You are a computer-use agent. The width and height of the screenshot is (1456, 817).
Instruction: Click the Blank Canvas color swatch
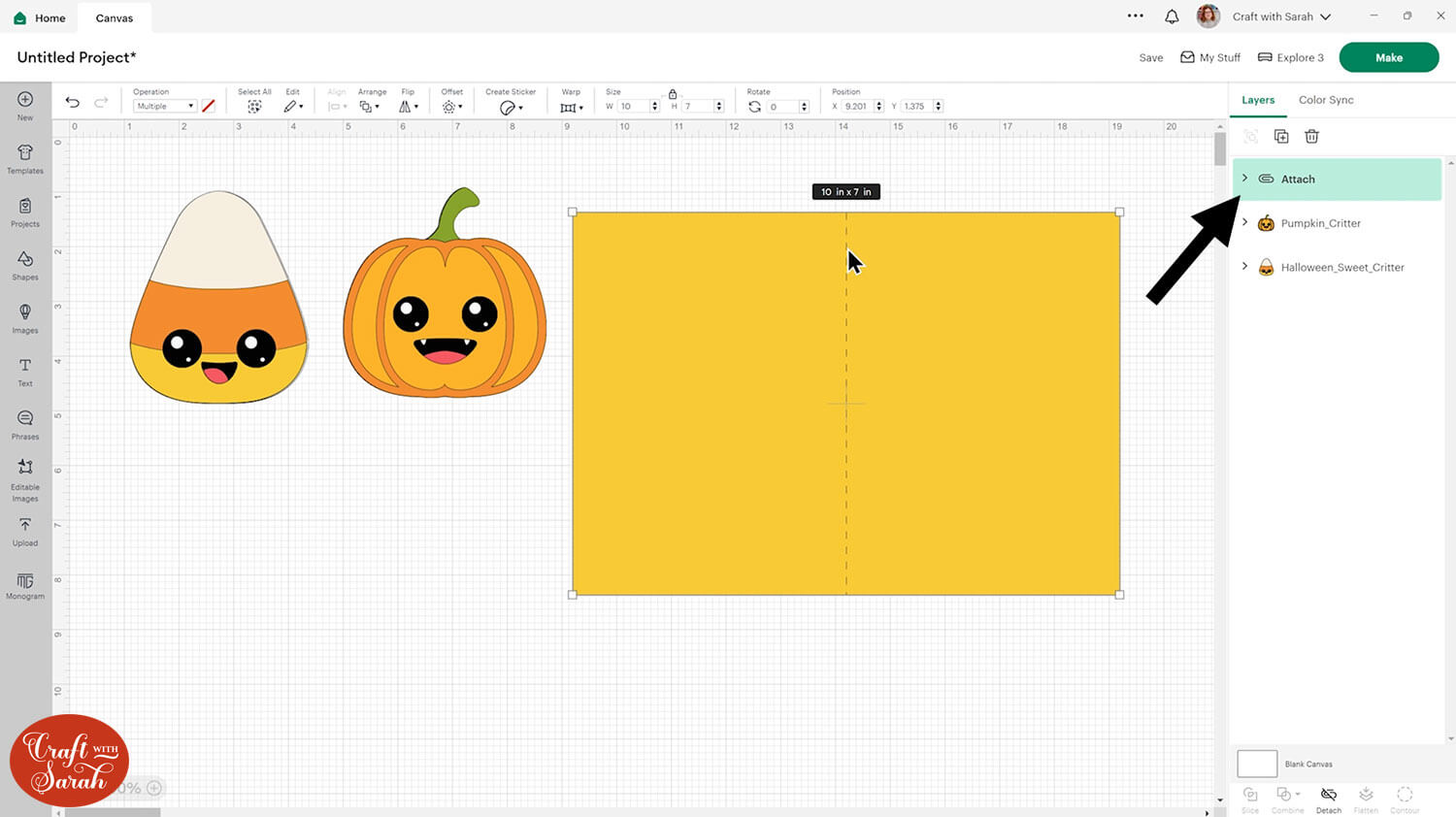pyautogui.click(x=1257, y=764)
